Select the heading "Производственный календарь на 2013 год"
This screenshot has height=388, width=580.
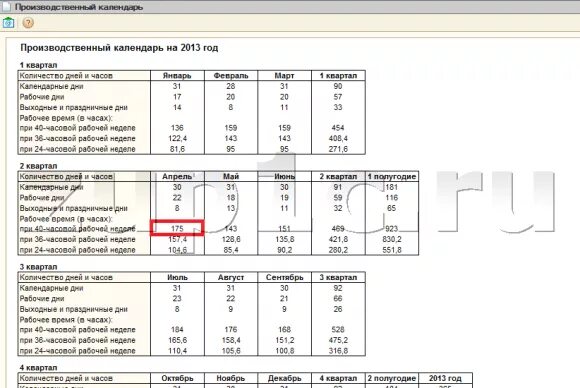pyautogui.click(x=119, y=48)
